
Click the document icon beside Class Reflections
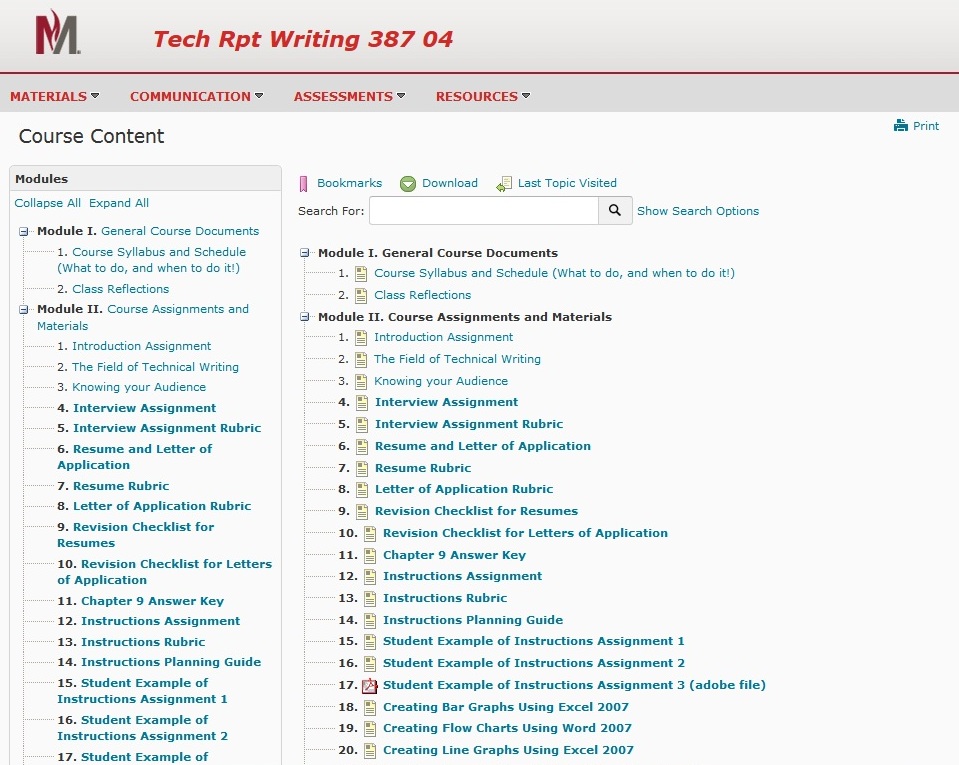[x=361, y=295]
